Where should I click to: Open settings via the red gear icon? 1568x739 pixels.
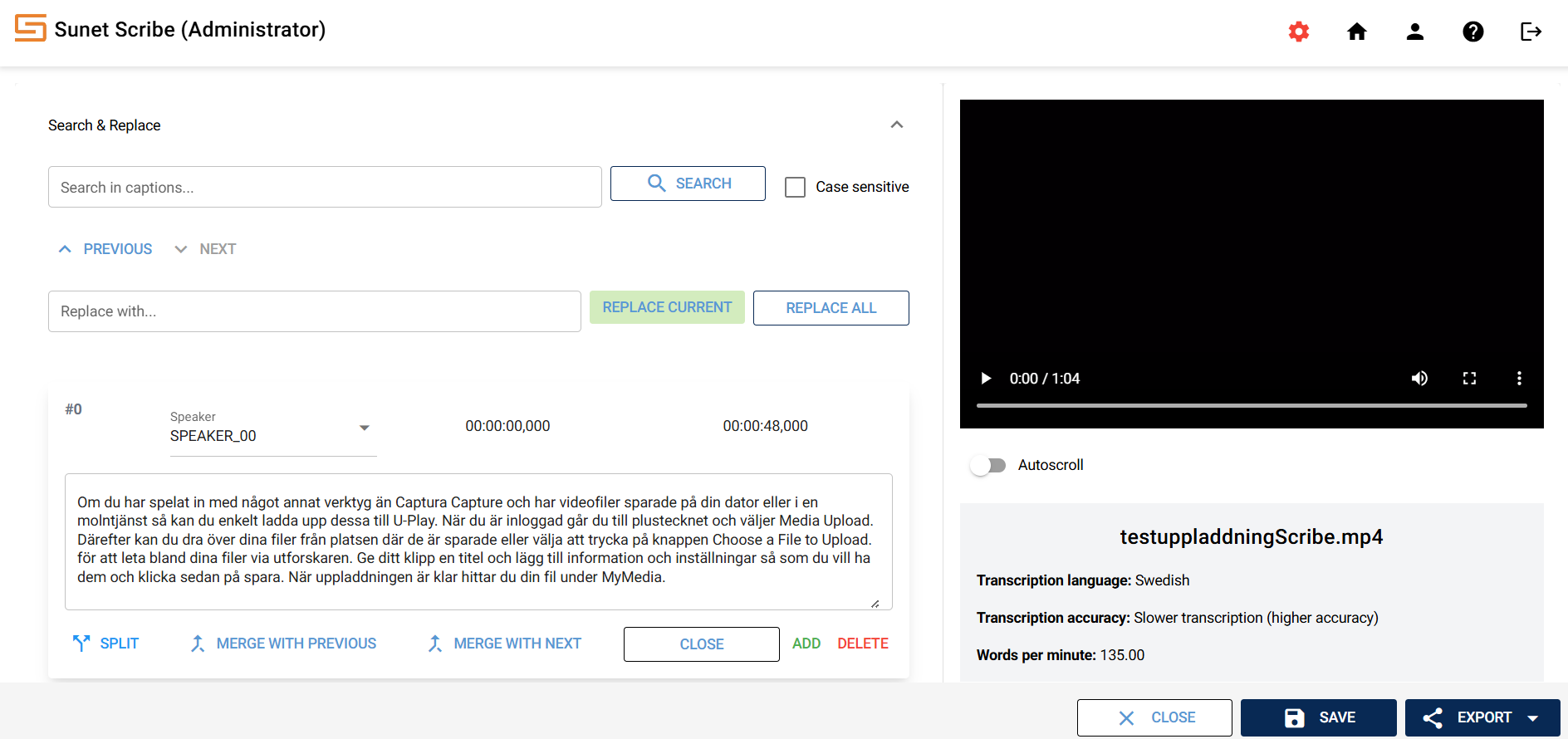click(x=1298, y=32)
